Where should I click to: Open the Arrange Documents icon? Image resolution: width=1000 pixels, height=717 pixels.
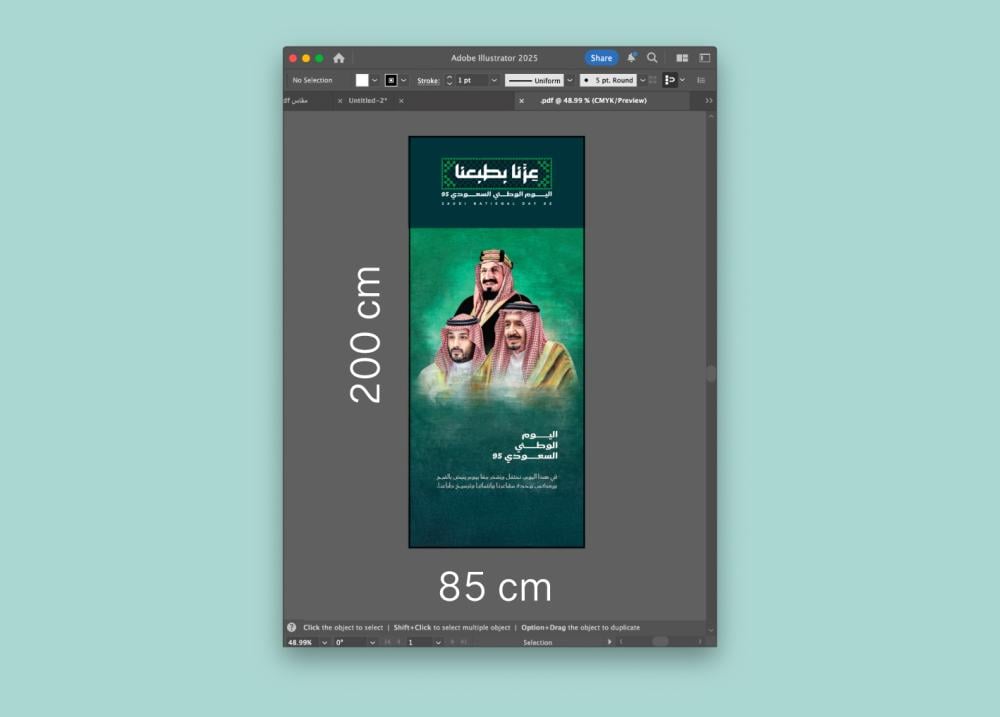click(682, 58)
